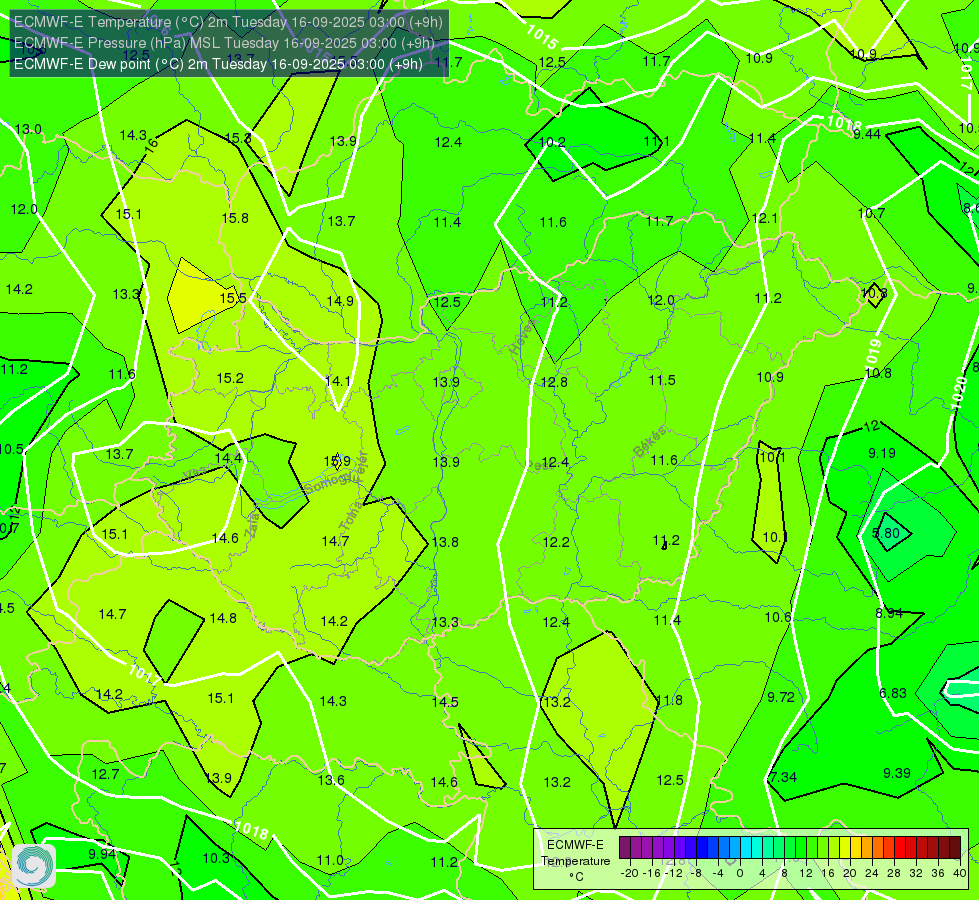The width and height of the screenshot is (979, 900).
Task: Click the 12.2 temperature value
Action: 556,542
